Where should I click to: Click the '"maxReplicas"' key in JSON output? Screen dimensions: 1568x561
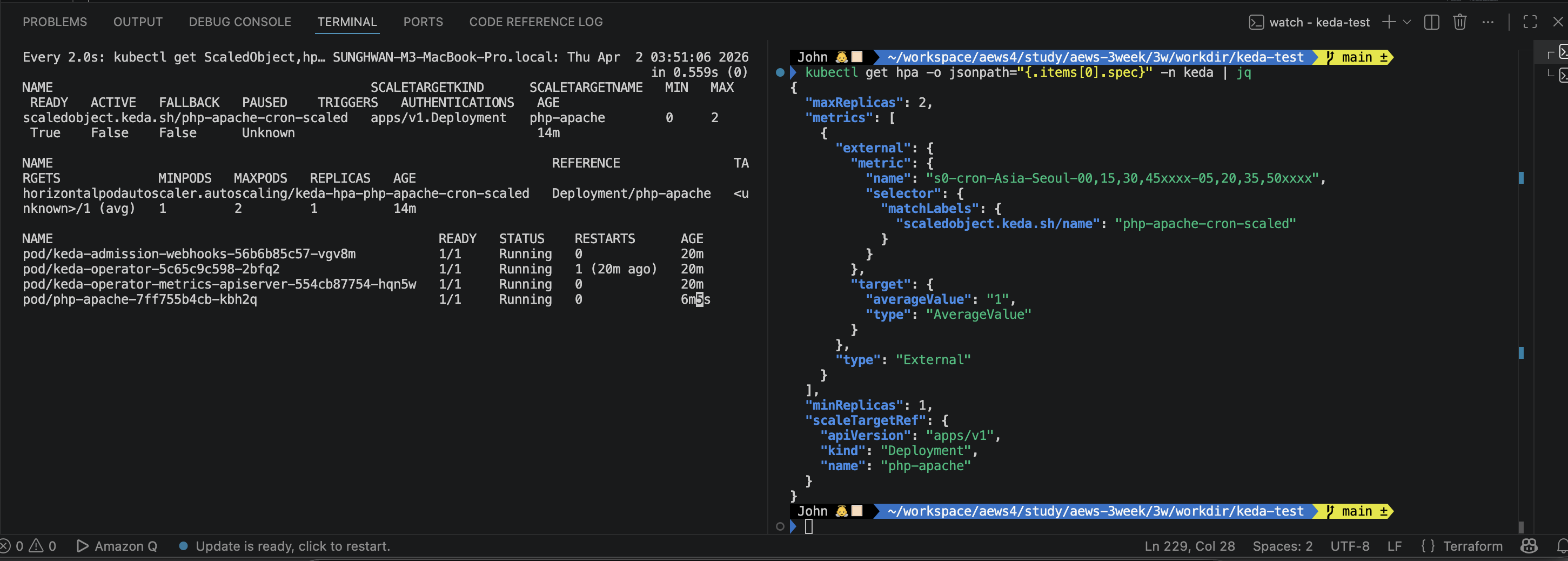pos(853,103)
